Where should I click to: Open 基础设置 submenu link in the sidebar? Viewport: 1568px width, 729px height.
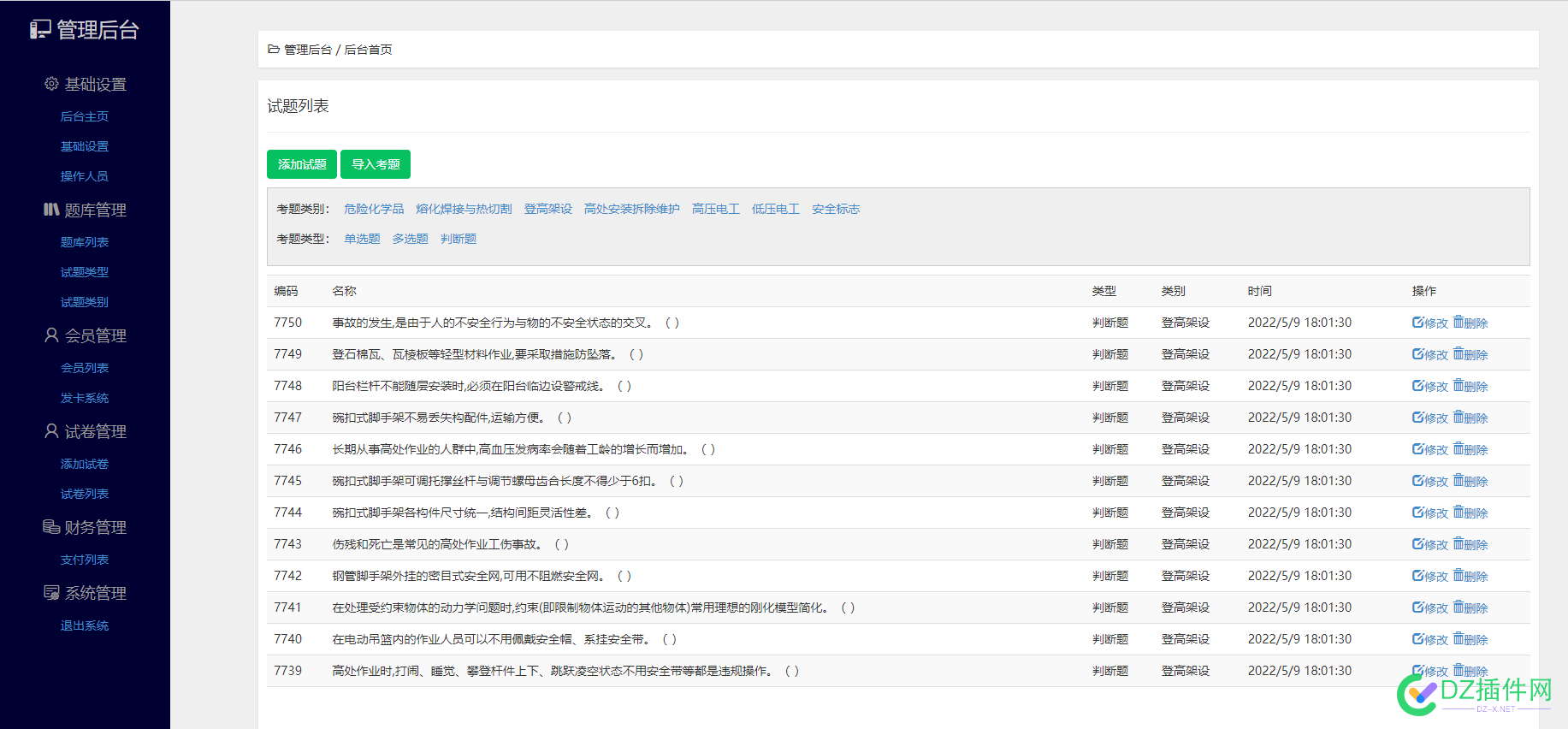coord(85,146)
